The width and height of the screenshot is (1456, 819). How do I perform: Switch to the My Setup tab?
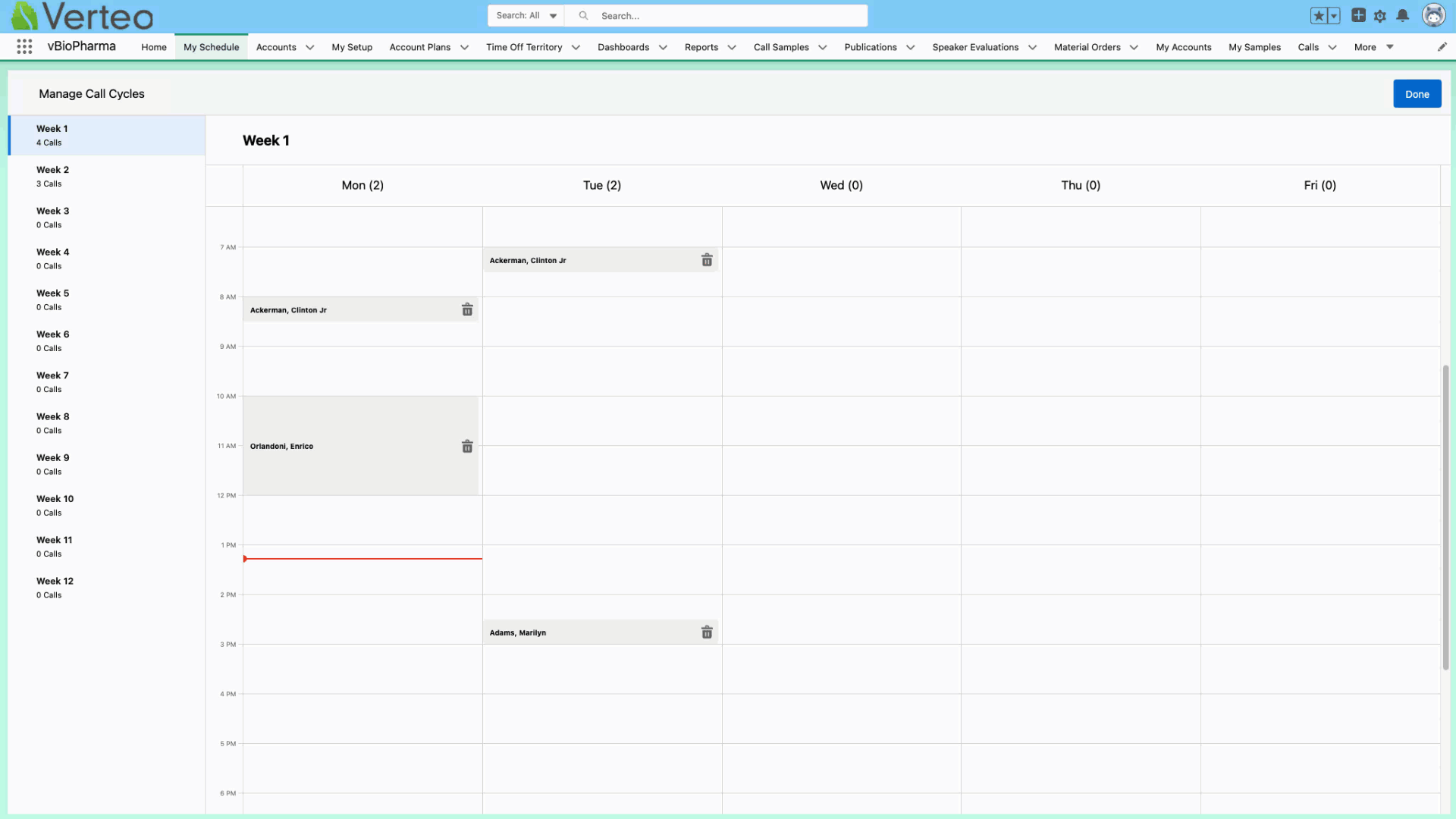pyautogui.click(x=352, y=47)
